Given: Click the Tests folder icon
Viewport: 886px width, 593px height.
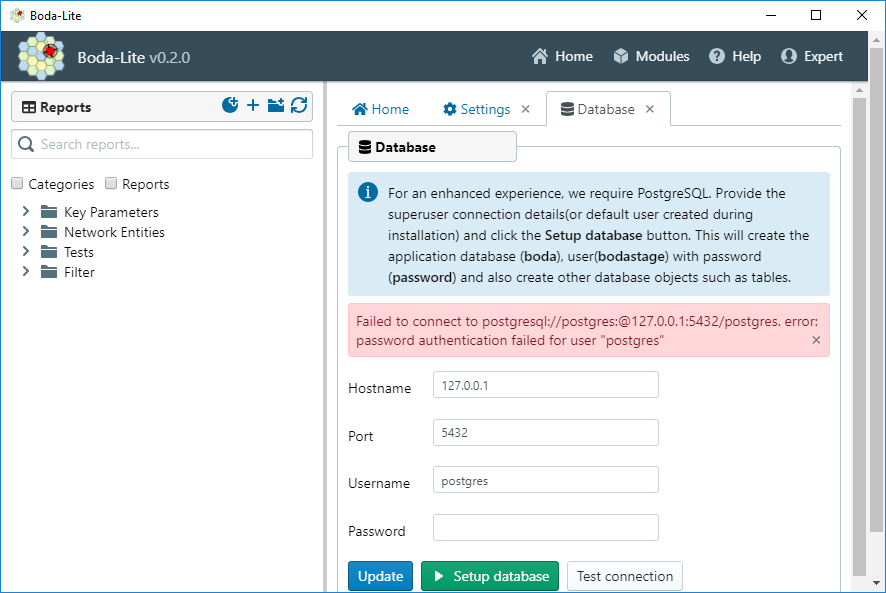Looking at the screenshot, I should [x=49, y=252].
